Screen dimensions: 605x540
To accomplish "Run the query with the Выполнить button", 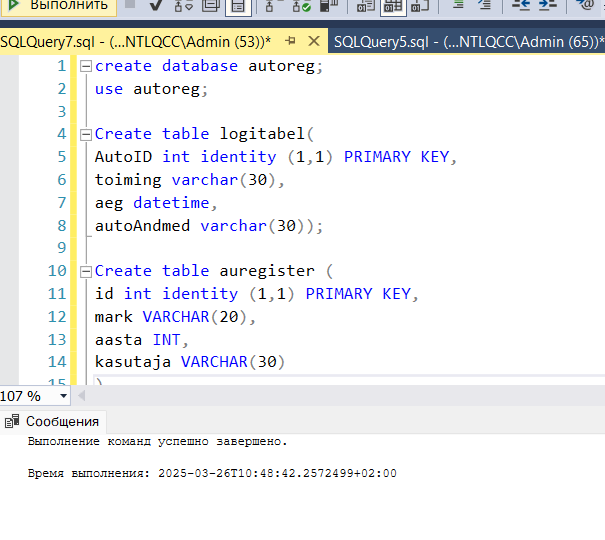I will tap(58, 6).
